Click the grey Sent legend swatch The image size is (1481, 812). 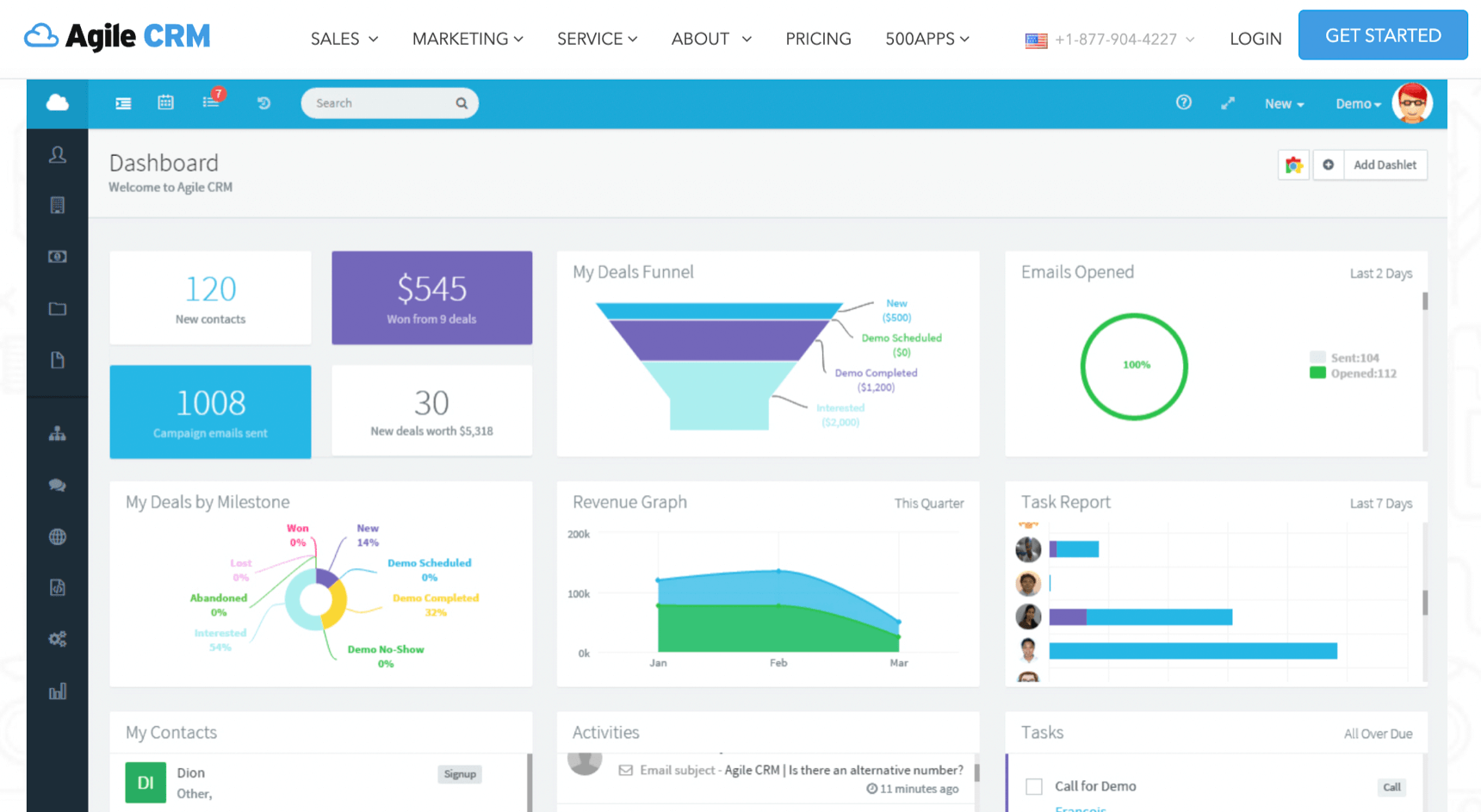pyautogui.click(x=1317, y=357)
